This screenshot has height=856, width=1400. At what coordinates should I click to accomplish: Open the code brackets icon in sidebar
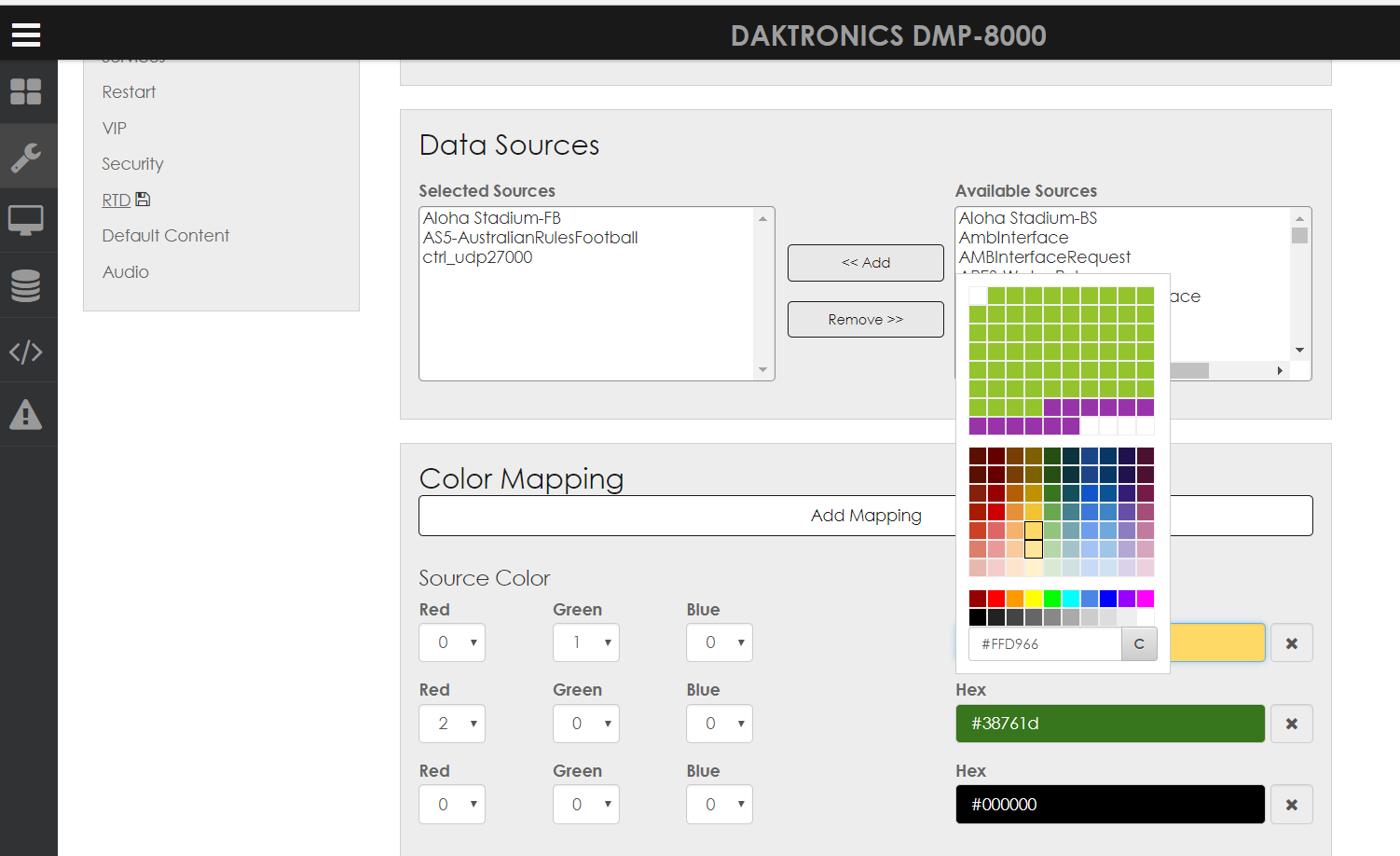coord(26,352)
